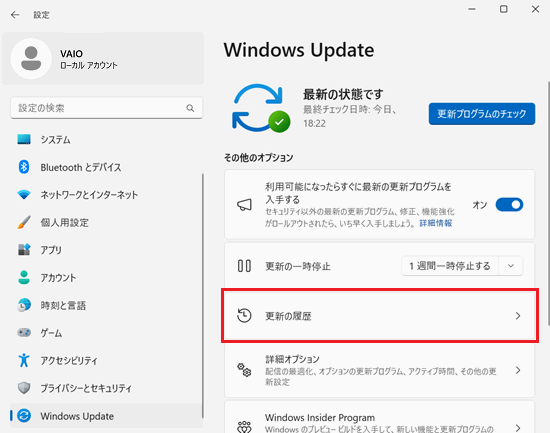The height and width of the screenshot is (433, 550).
Task: Click the 詳細オプション gears icon
Action: pos(244,370)
